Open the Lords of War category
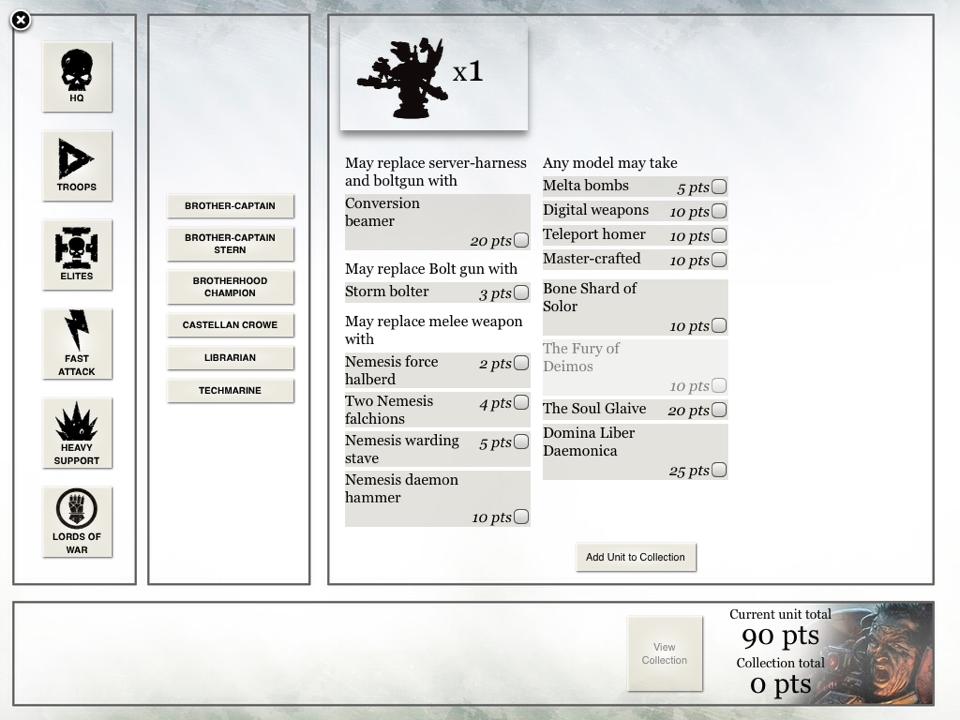This screenshot has width=960, height=720. [x=77, y=522]
